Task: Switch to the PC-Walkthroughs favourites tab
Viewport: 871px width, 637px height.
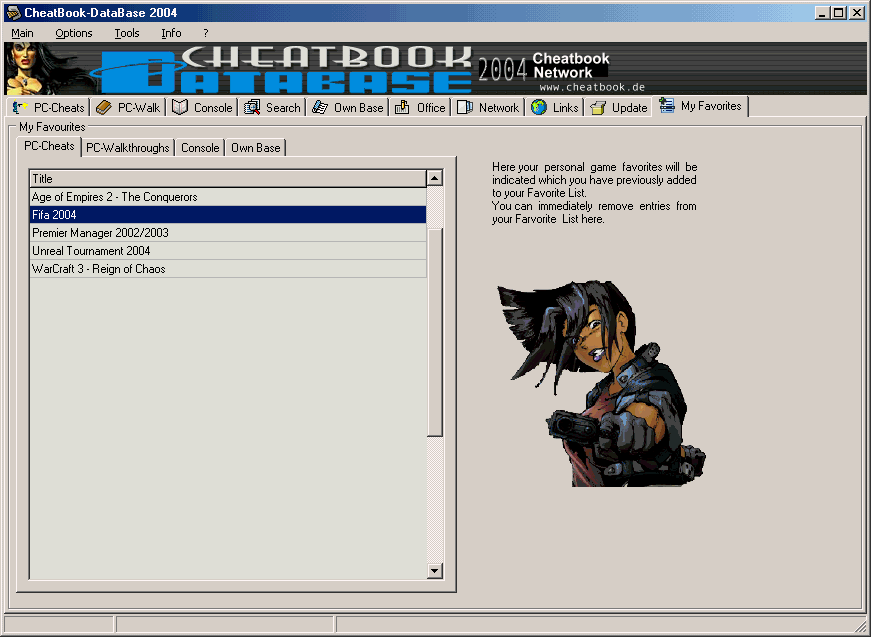Action: pyautogui.click(x=128, y=148)
